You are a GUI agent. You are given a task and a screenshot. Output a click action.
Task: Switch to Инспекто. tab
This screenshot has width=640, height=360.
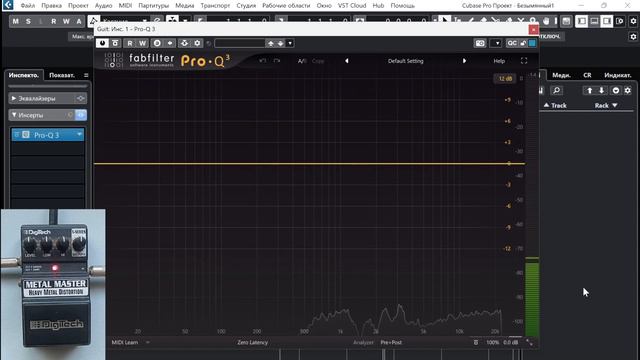click(x=24, y=75)
